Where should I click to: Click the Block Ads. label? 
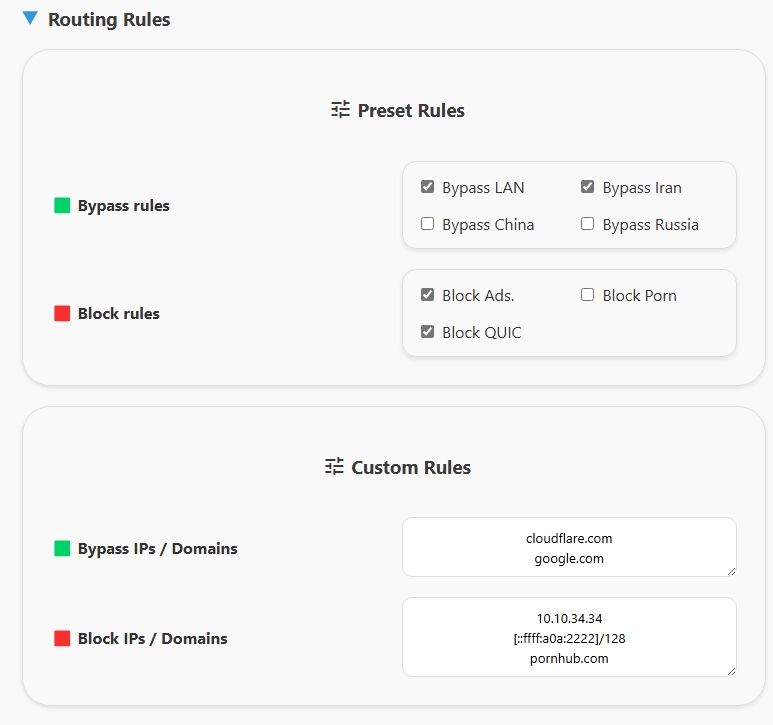(478, 296)
